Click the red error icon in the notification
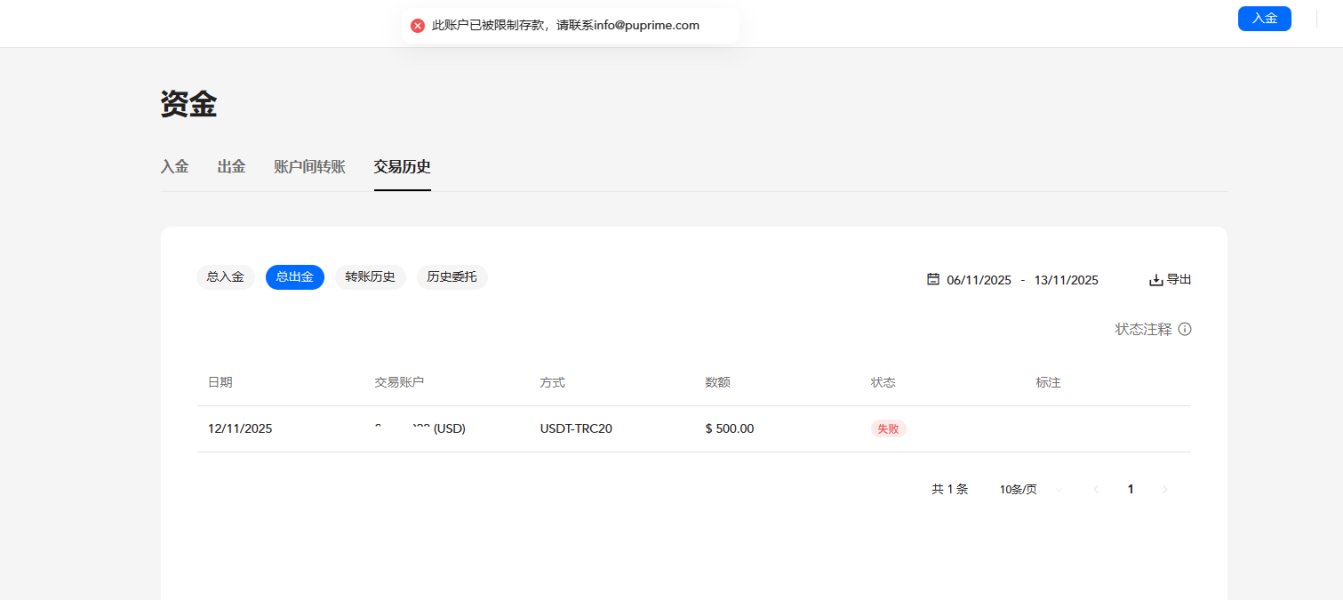The height and width of the screenshot is (600, 1343). [418, 25]
